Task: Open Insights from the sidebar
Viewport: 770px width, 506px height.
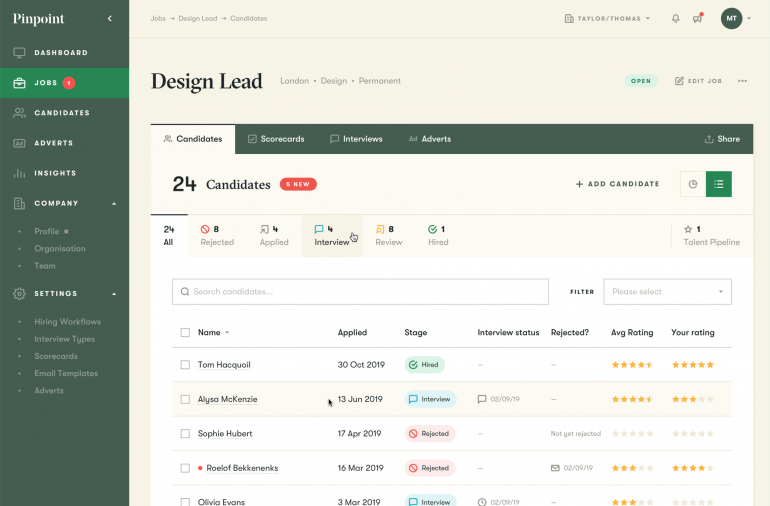Action: (x=55, y=173)
